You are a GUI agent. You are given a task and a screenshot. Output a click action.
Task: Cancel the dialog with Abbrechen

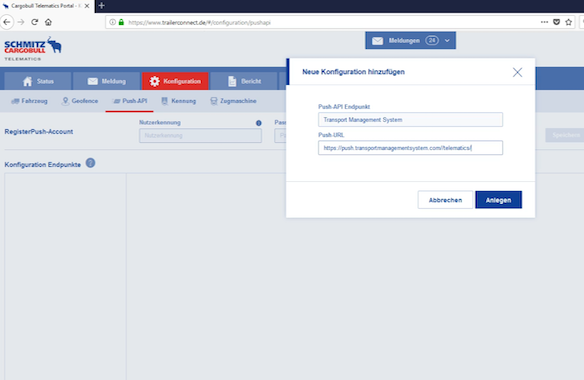tap(445, 200)
